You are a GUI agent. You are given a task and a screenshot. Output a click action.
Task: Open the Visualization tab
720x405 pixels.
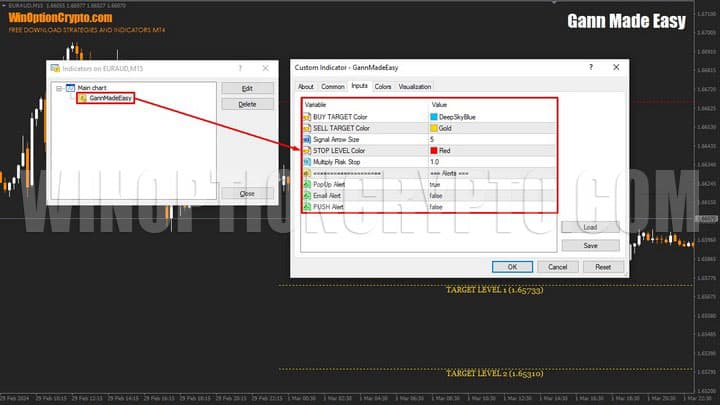pyautogui.click(x=415, y=87)
